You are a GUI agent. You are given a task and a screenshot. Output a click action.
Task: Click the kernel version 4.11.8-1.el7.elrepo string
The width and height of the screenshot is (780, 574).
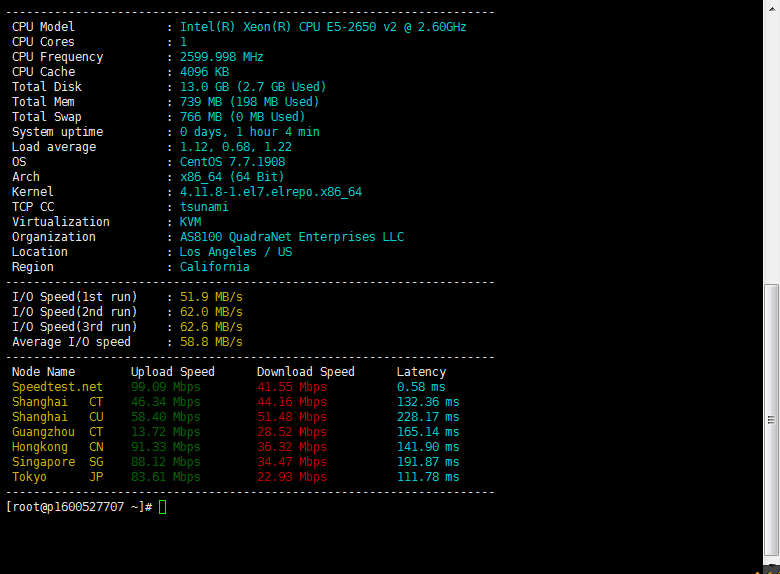[x=270, y=192]
